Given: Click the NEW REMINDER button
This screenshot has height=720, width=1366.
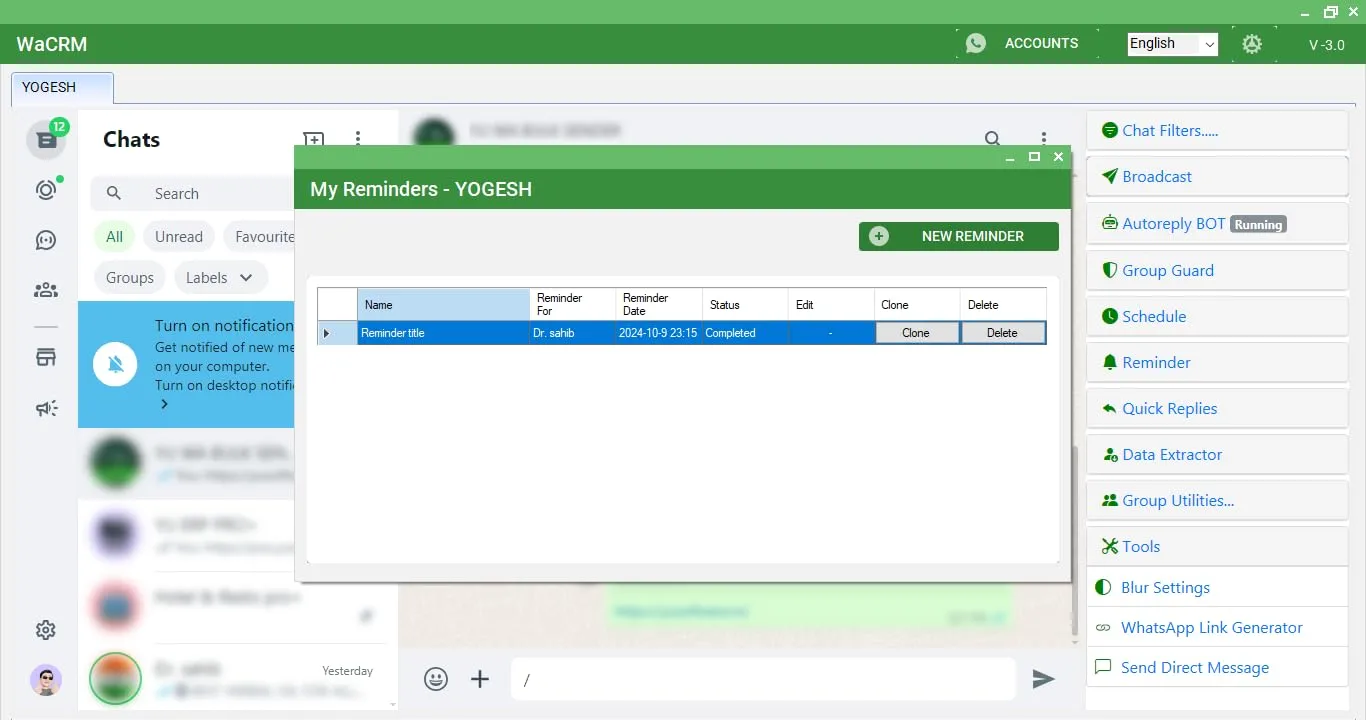Looking at the screenshot, I should [x=958, y=236].
